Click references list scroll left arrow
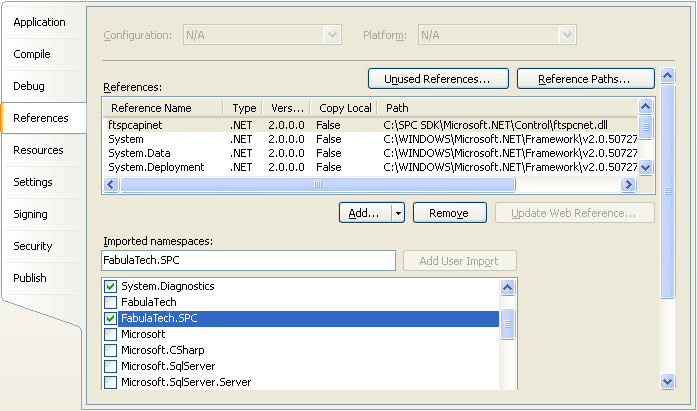 [x=111, y=184]
